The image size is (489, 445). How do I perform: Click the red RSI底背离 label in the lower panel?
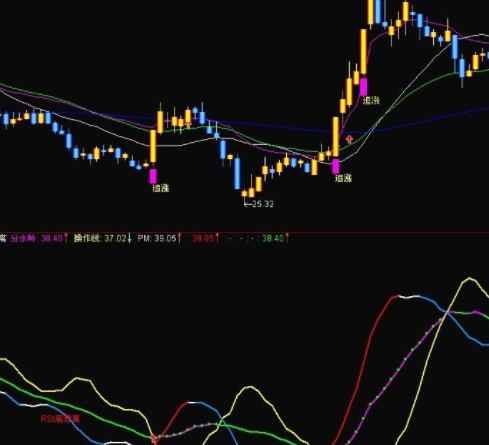click(x=60, y=419)
